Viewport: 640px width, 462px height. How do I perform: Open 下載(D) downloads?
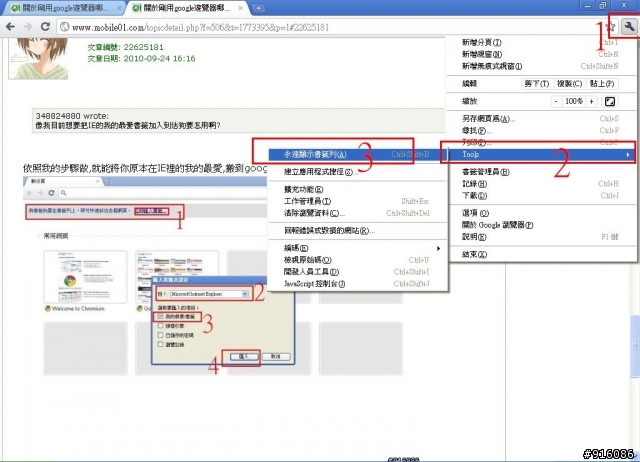click(x=542, y=195)
